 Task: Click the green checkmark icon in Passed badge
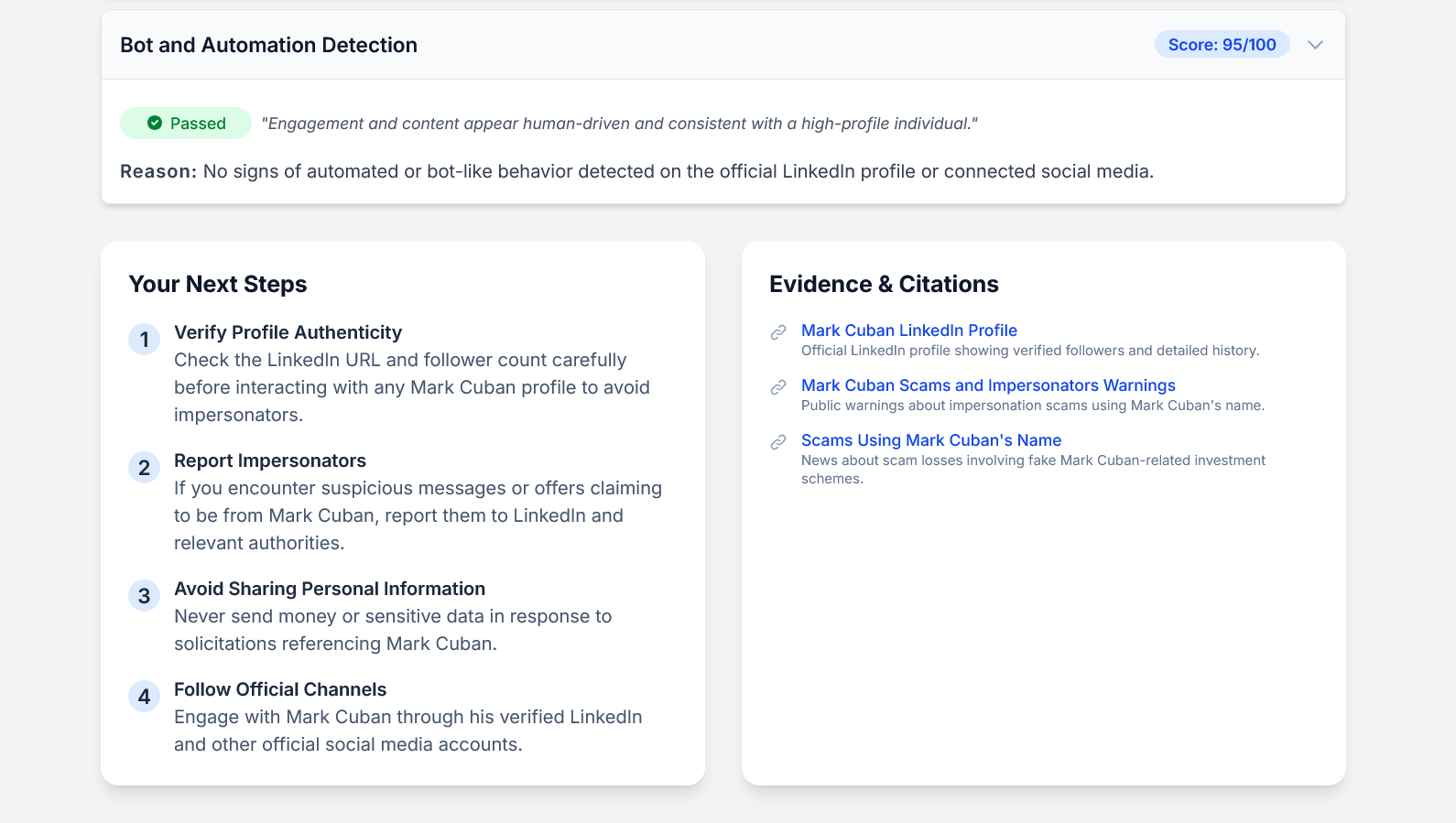tap(155, 123)
